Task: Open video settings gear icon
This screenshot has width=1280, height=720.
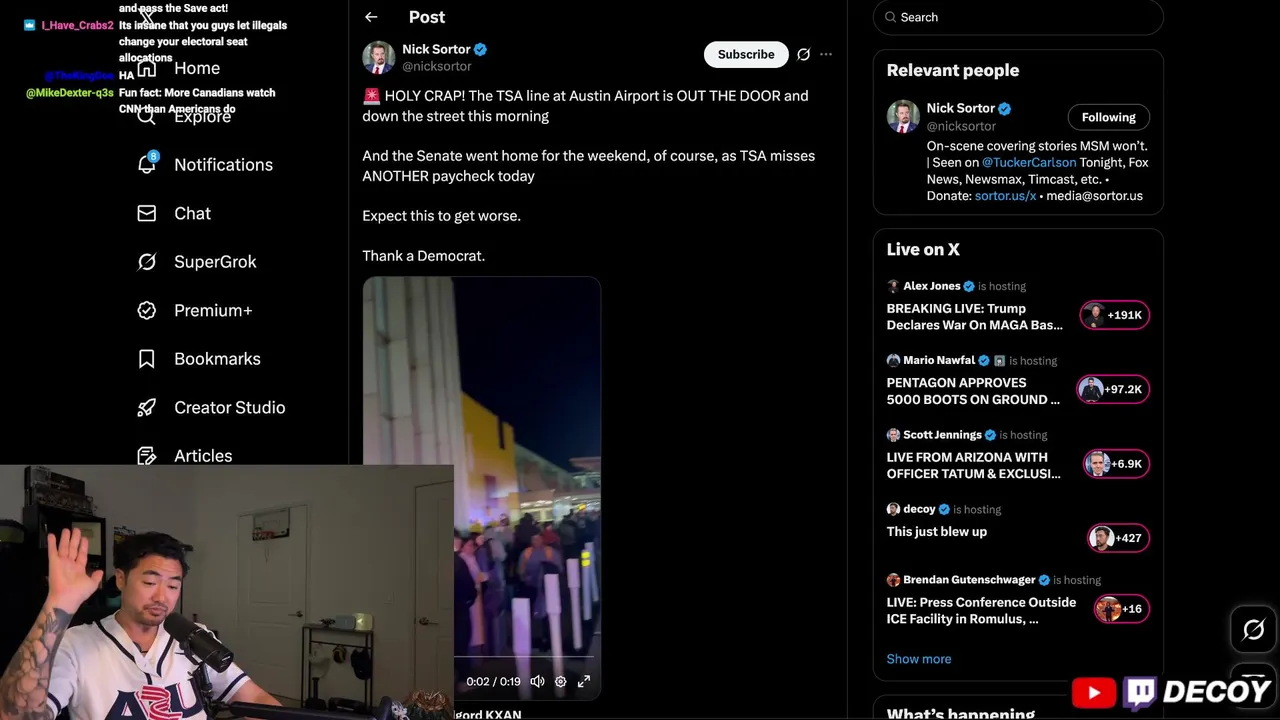Action: point(560,682)
